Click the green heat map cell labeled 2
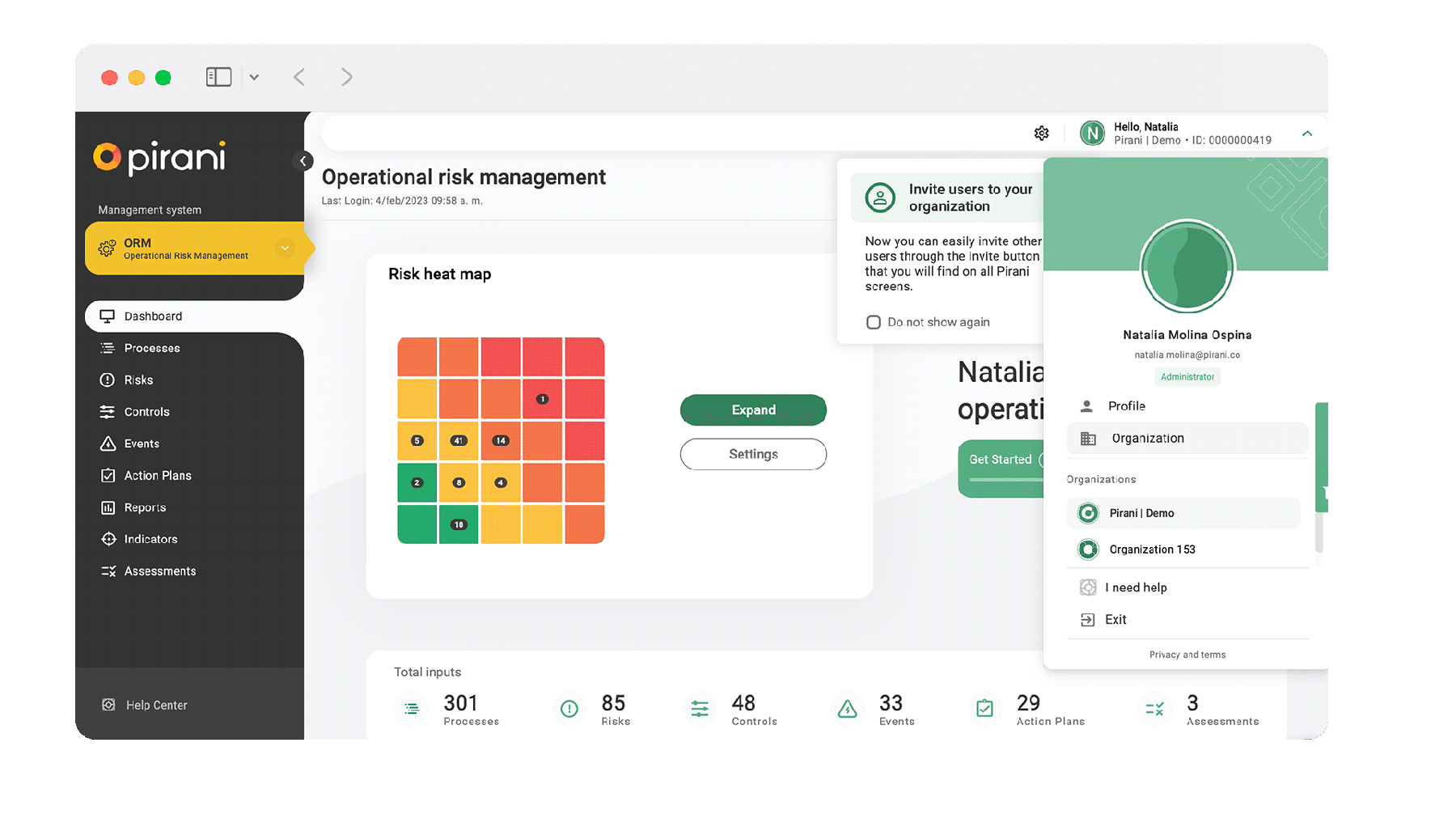The height and width of the screenshot is (819, 1456). point(417,482)
